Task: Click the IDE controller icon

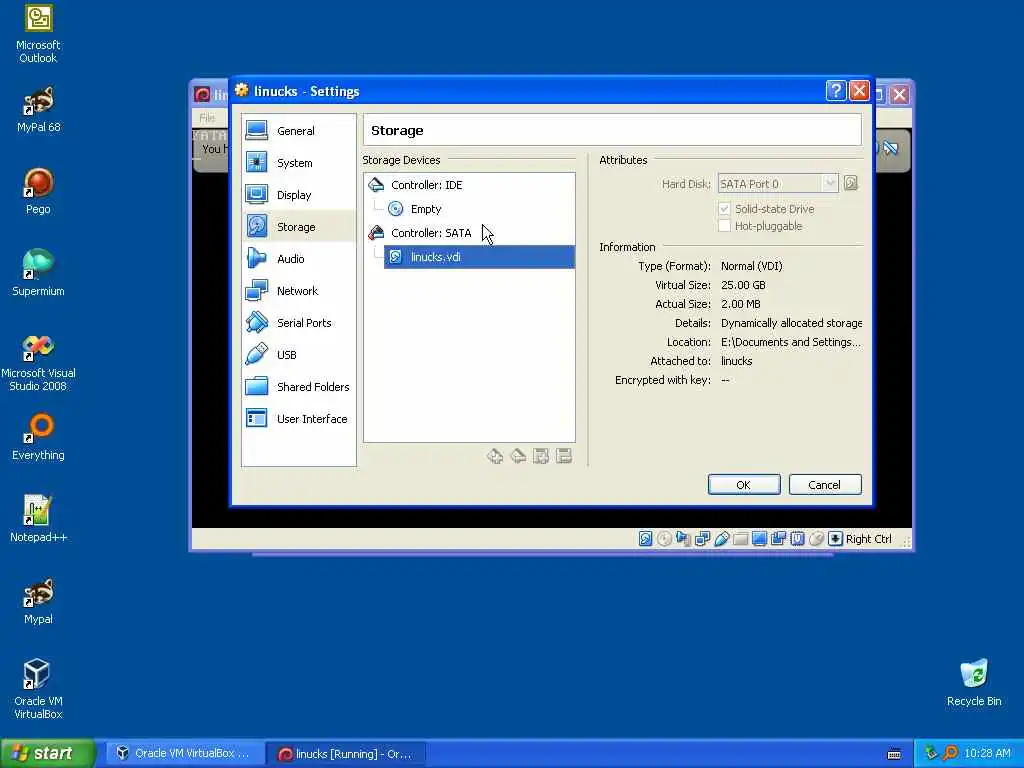Action: tap(376, 185)
